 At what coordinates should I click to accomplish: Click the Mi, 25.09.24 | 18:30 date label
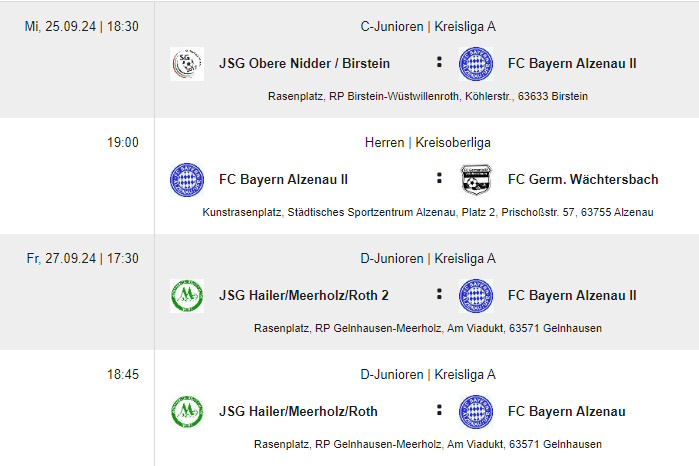(82, 27)
